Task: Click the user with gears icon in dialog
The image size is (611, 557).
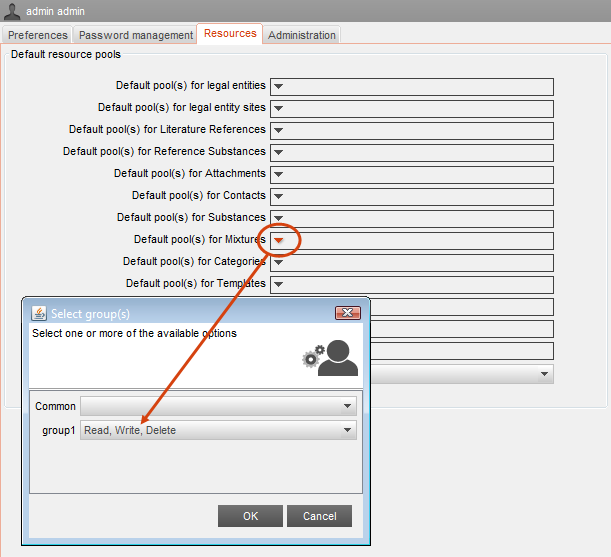Action: pos(330,358)
